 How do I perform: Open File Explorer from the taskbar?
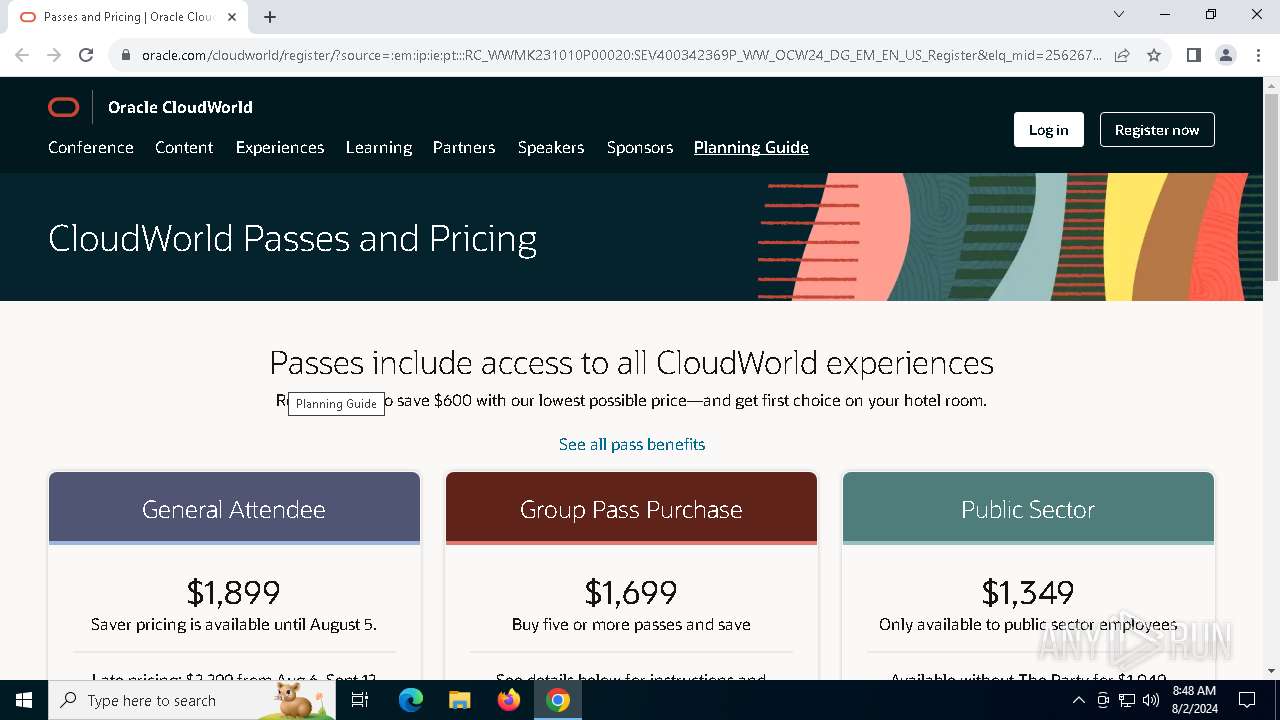click(x=460, y=700)
